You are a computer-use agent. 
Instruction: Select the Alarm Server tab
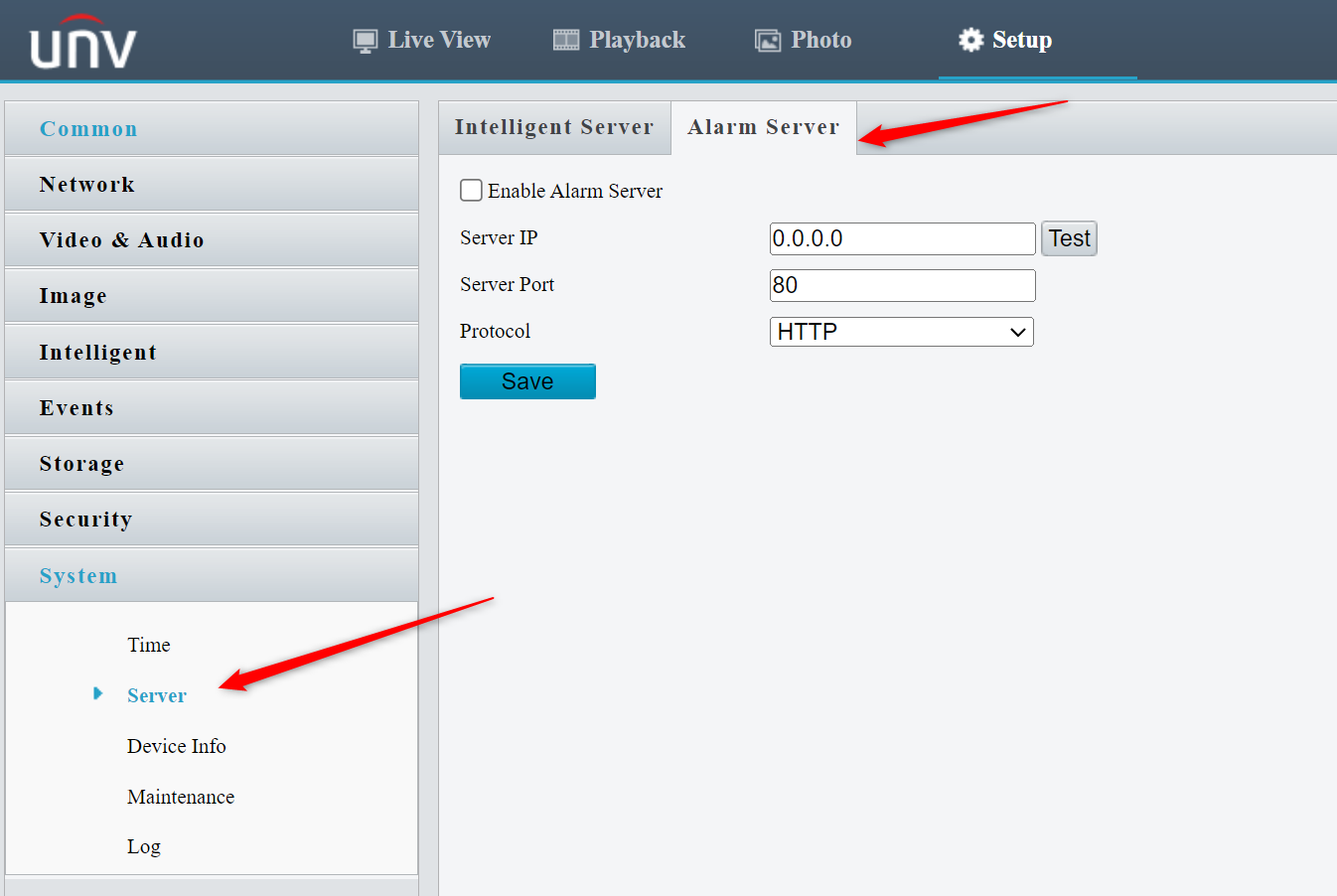763,127
